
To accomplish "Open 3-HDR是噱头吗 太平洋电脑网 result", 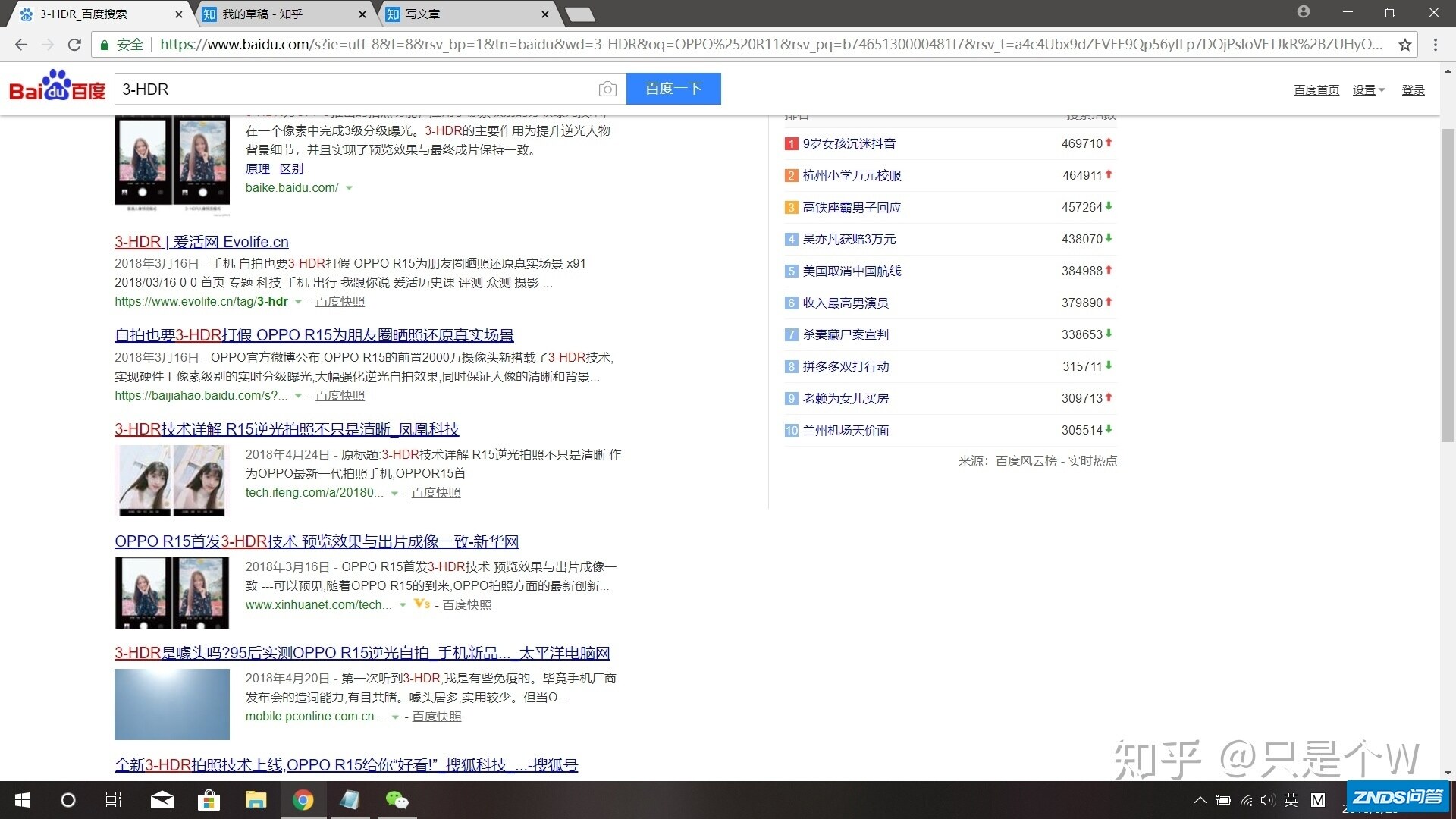I will click(362, 653).
